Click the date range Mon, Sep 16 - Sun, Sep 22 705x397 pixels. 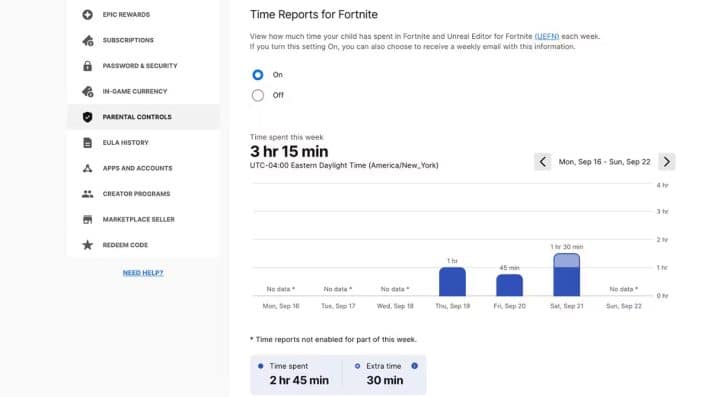coord(604,162)
